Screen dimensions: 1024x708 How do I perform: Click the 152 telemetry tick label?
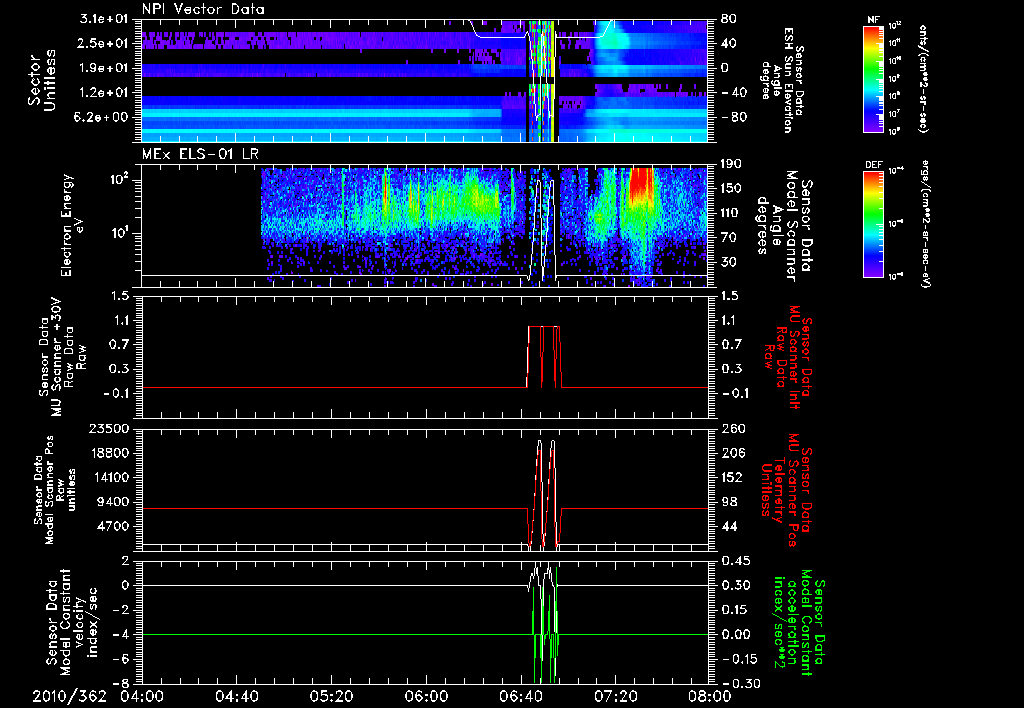731,477
